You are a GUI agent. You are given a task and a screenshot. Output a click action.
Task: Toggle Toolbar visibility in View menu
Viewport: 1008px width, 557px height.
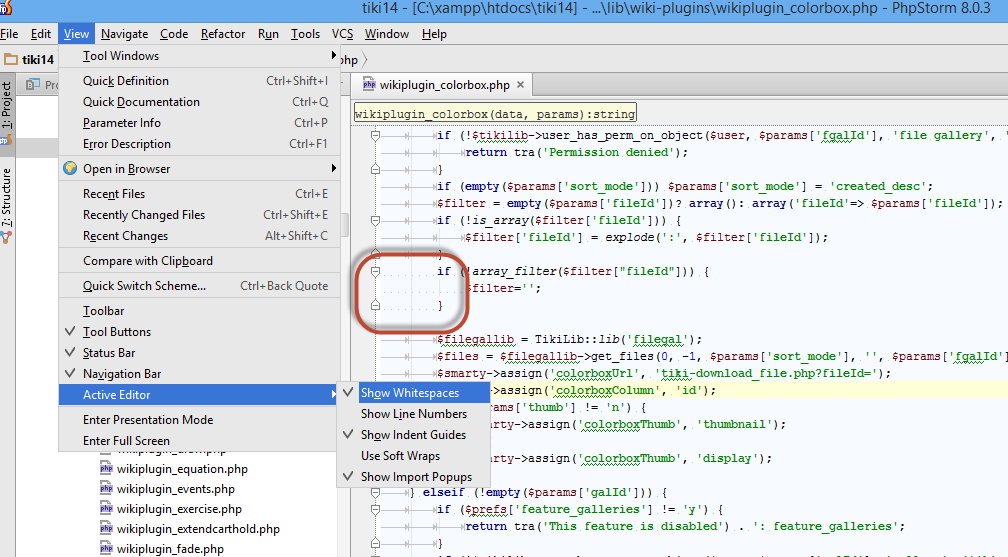[x=199, y=311]
